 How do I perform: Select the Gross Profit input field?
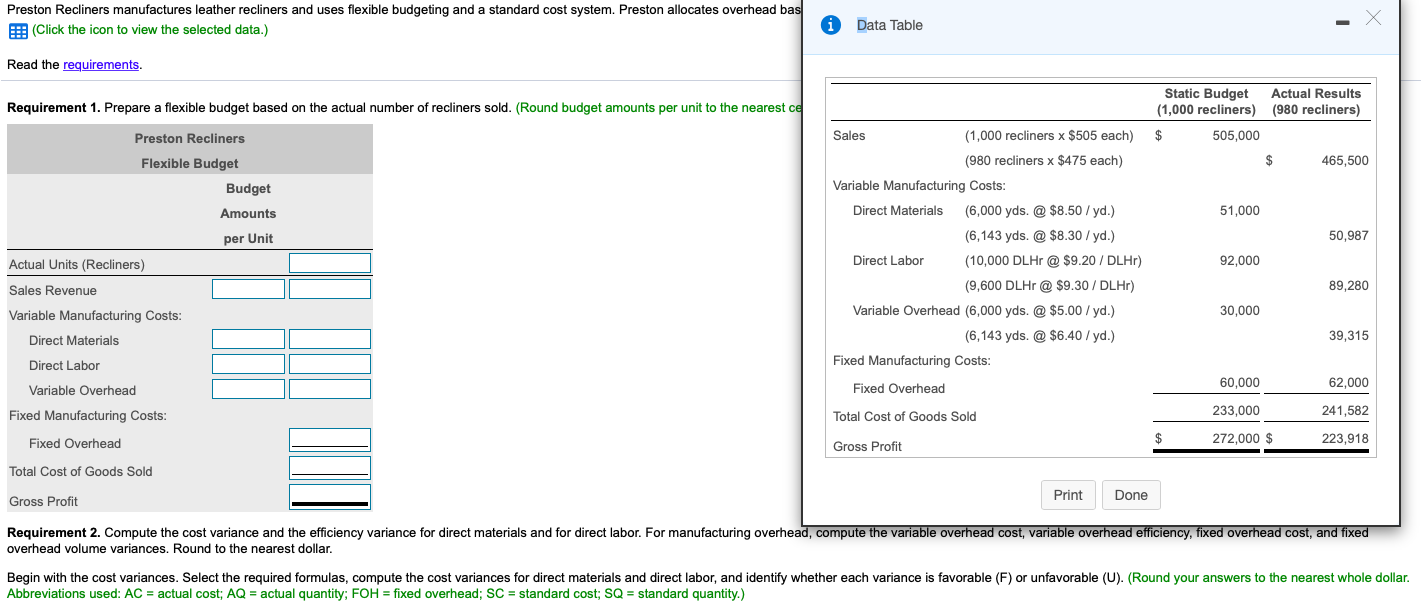click(330, 497)
